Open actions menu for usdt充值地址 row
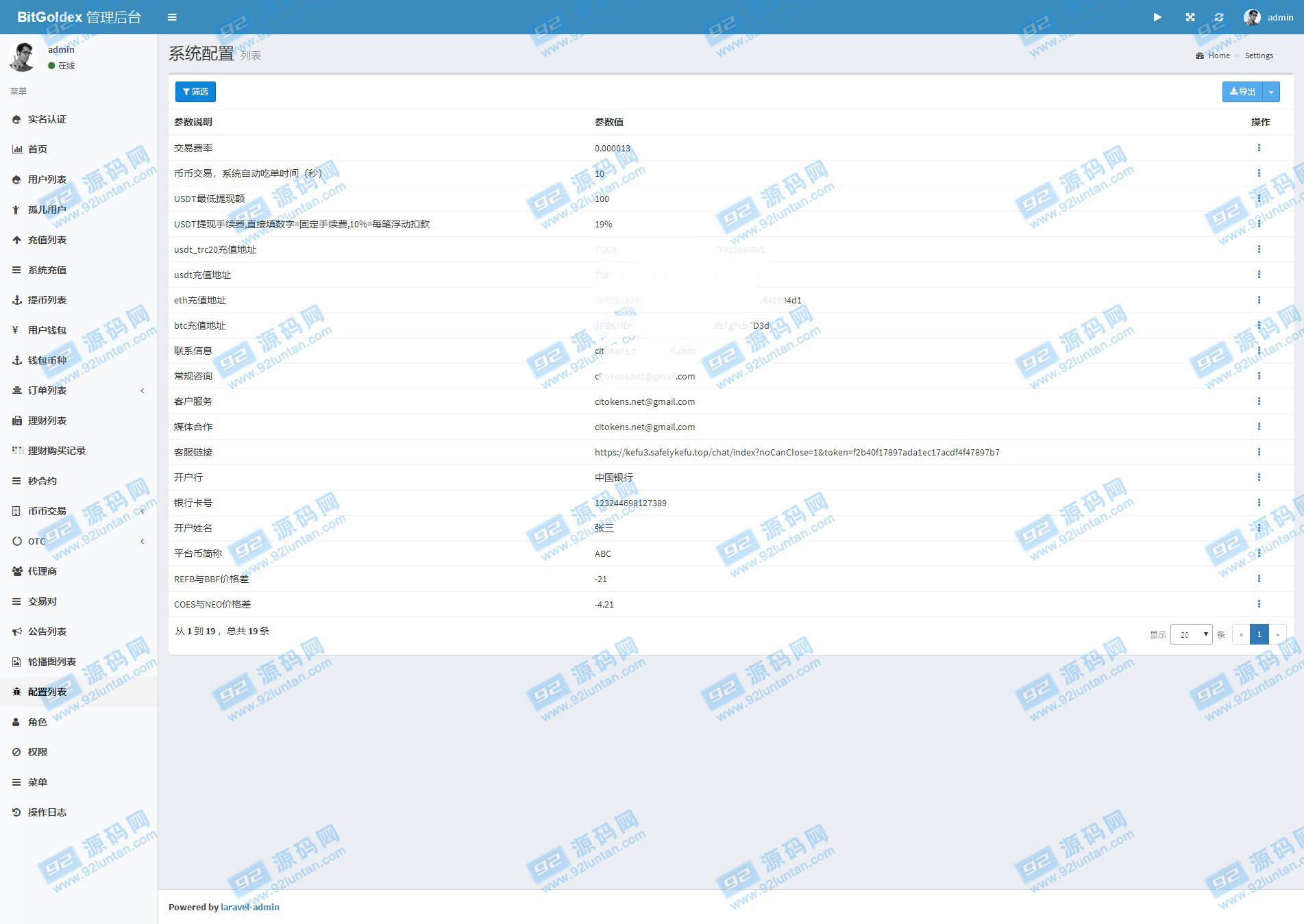 1259,275
